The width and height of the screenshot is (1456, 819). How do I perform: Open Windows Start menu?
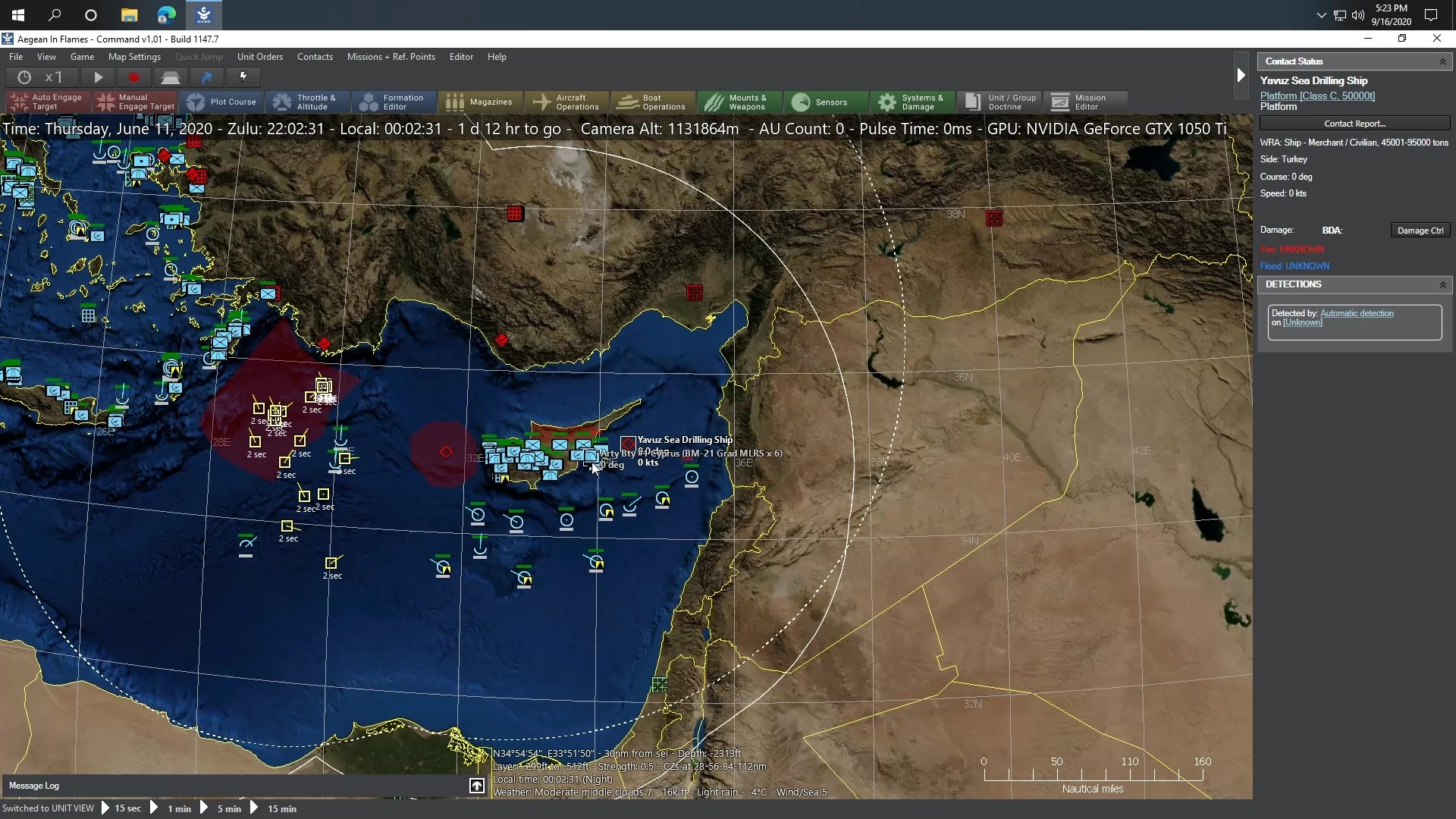click(18, 15)
